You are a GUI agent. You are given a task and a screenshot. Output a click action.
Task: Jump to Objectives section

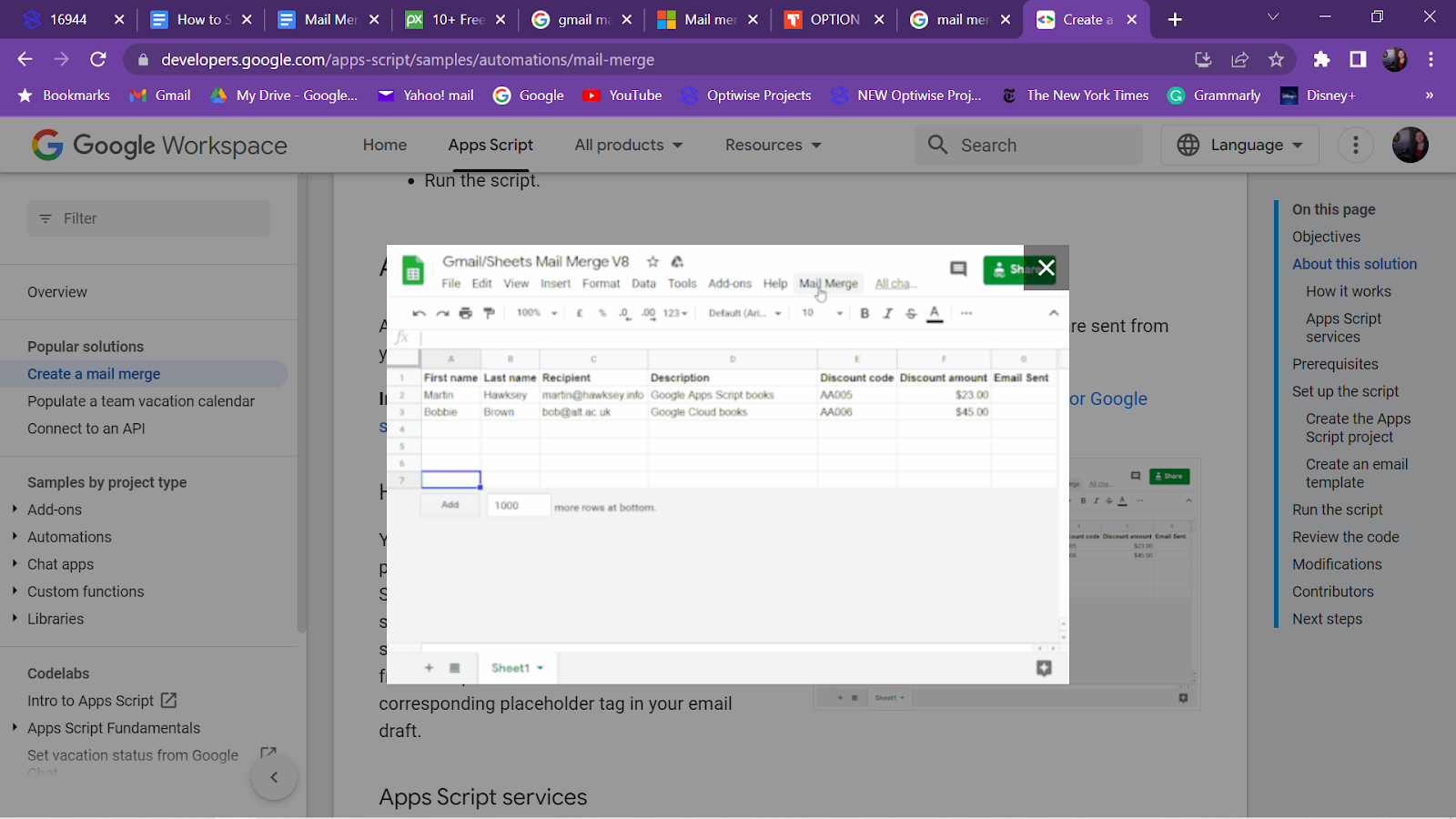(1326, 237)
